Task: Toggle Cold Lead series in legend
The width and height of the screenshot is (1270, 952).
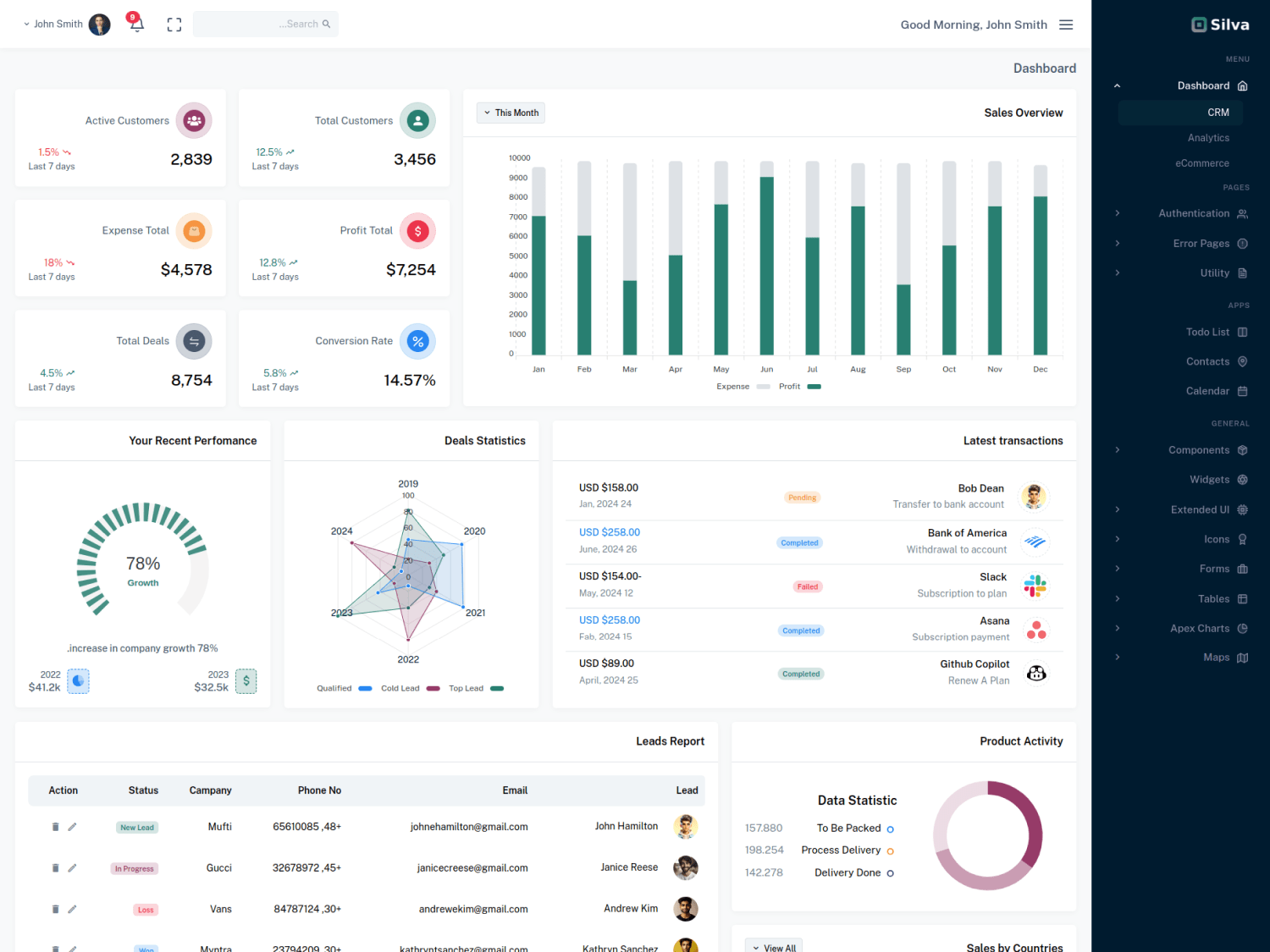Action: click(x=410, y=688)
